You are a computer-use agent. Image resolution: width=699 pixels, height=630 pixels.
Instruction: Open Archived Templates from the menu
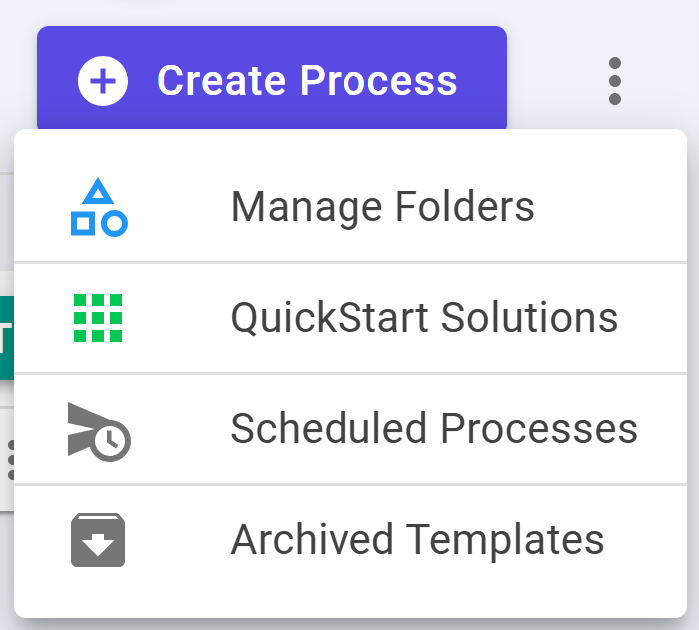350,540
